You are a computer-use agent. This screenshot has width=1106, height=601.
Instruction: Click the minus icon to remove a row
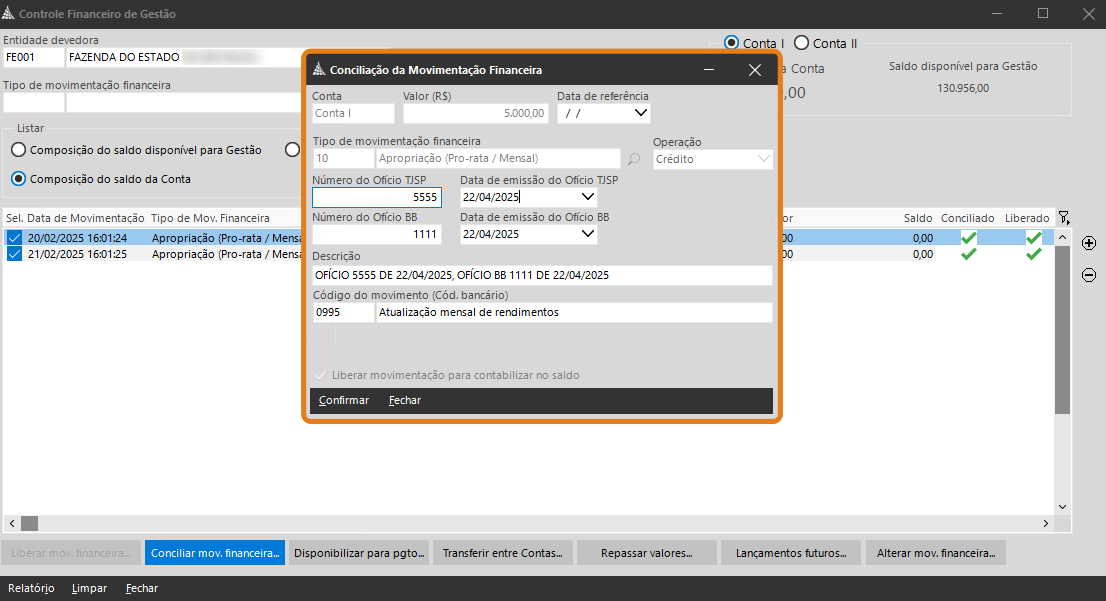click(1089, 275)
